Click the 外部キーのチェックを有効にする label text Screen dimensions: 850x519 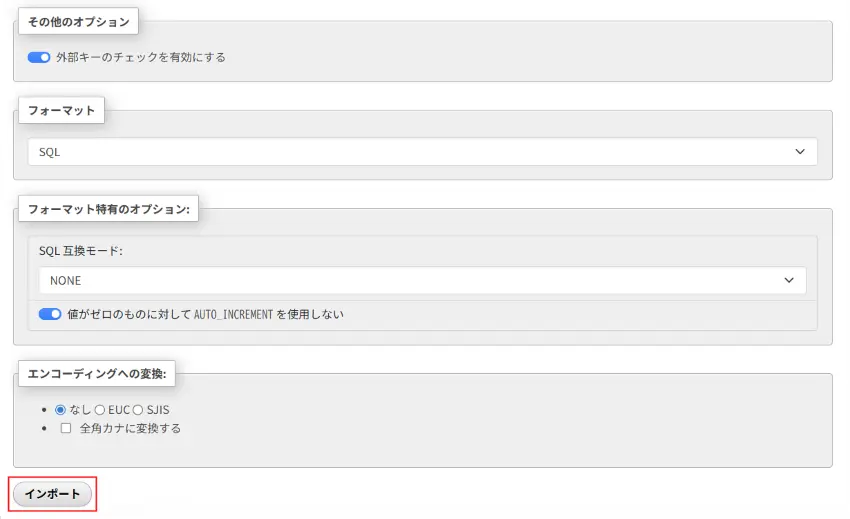pos(141,57)
